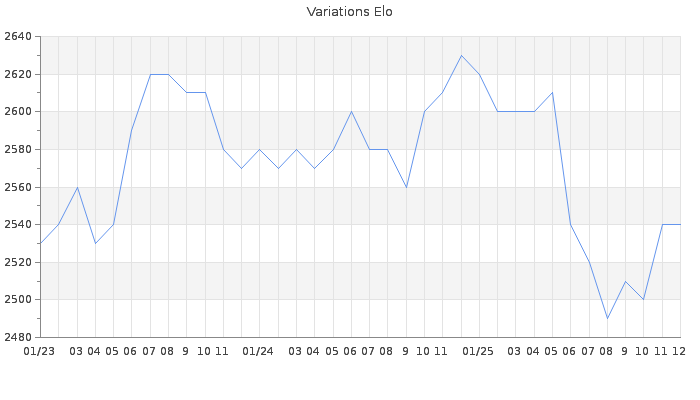
Task: Select the 2580 y-axis tick label
Action: tap(17, 150)
